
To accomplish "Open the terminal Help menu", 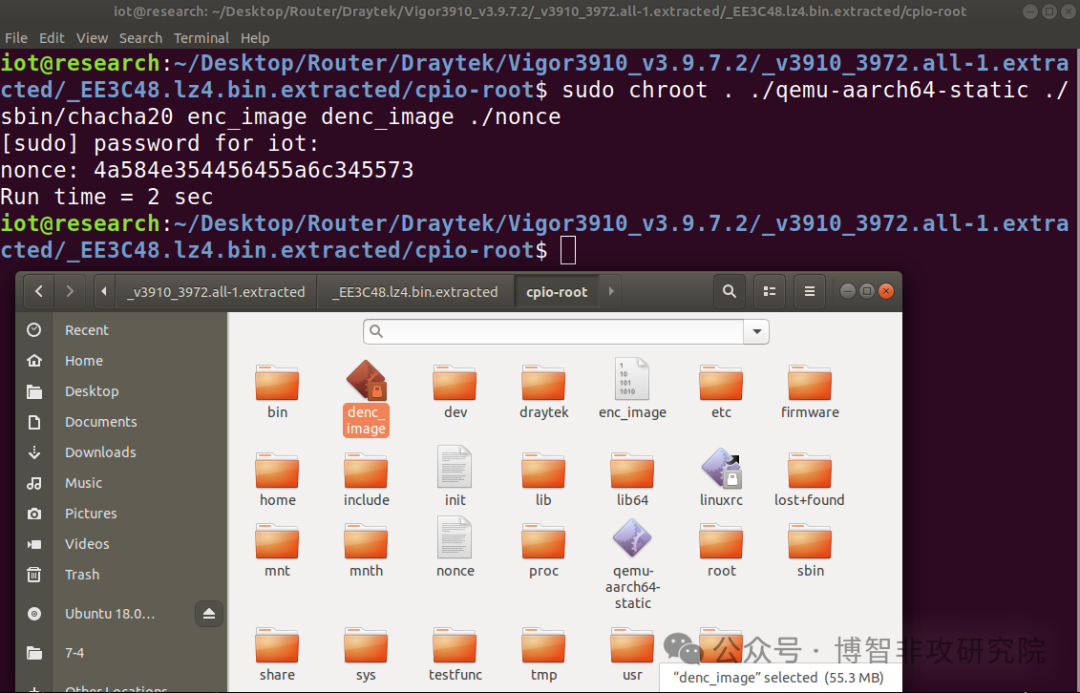I will (x=255, y=38).
